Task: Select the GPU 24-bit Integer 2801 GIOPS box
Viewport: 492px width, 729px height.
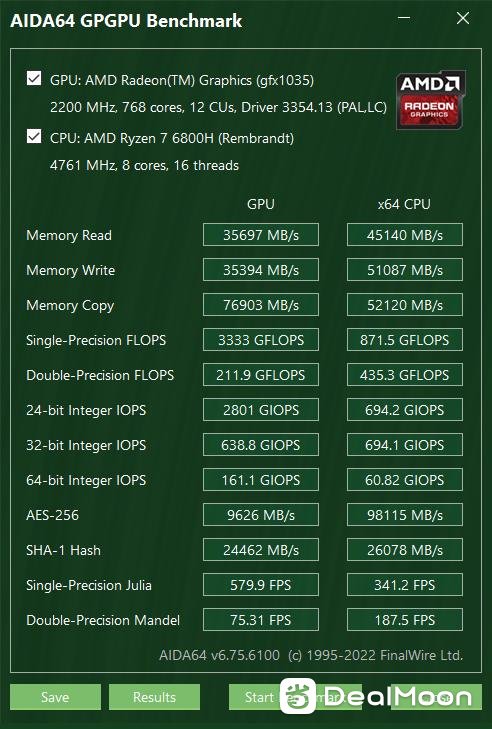Action: pos(261,410)
